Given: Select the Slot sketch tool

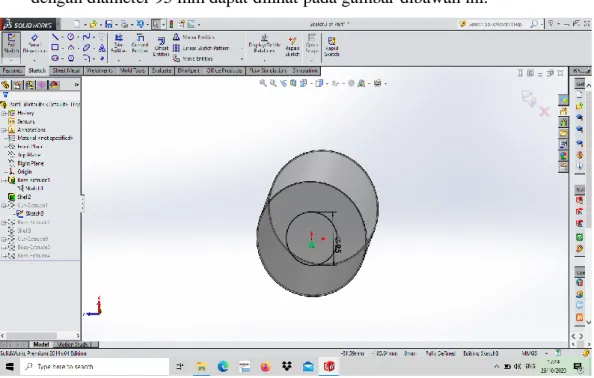Looking at the screenshot, I should tap(55, 58).
